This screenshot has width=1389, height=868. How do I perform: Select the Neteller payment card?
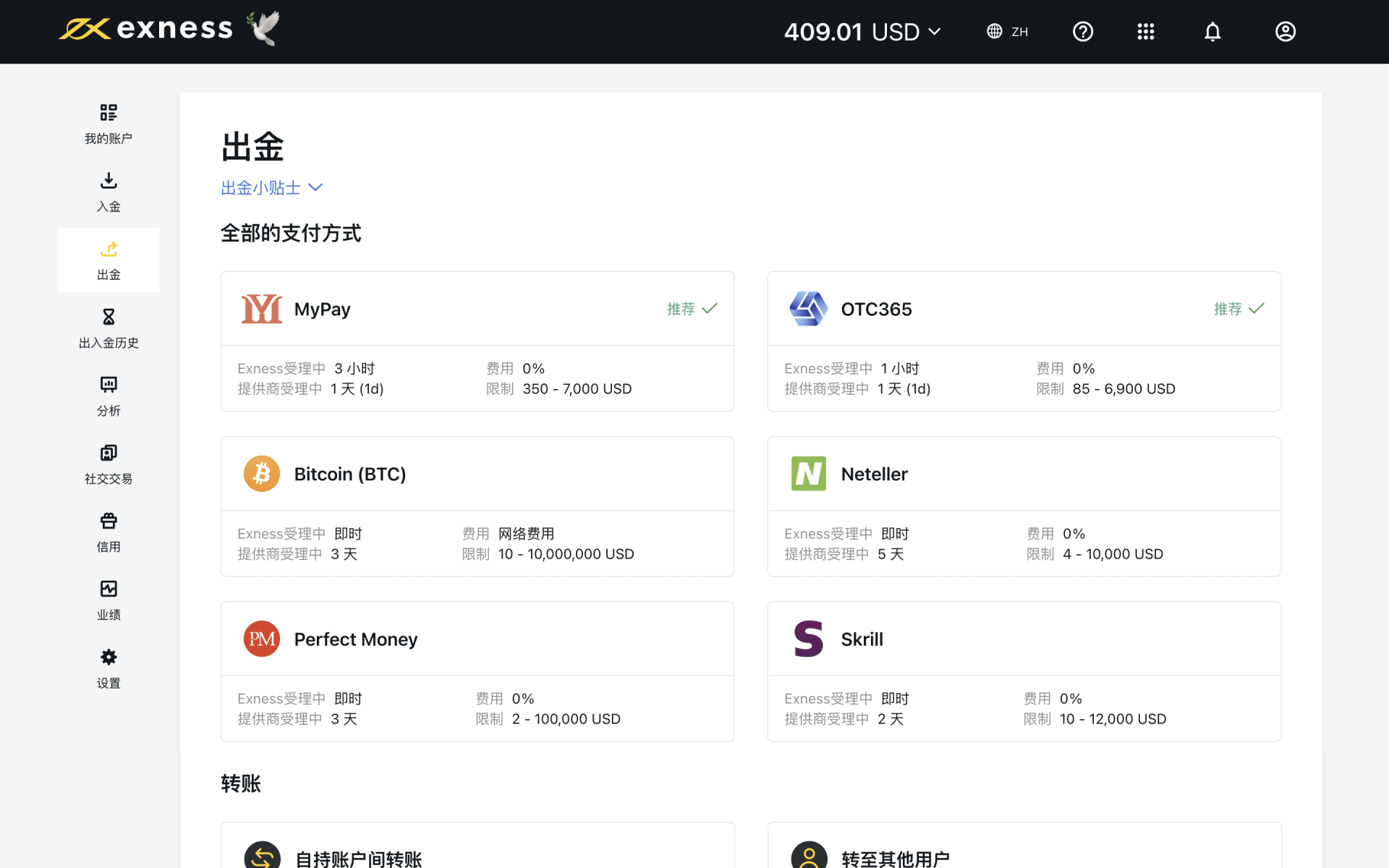point(1024,506)
